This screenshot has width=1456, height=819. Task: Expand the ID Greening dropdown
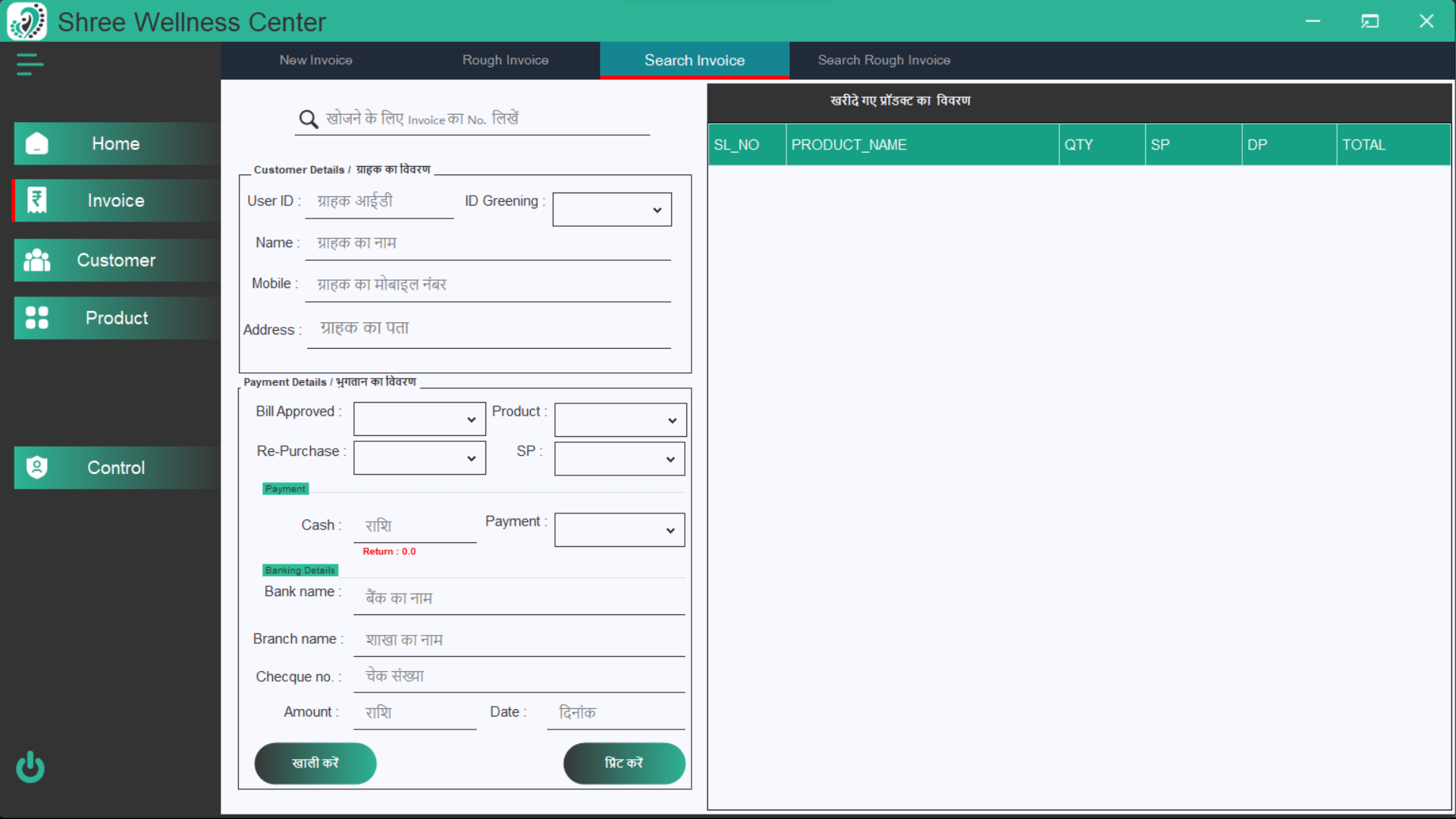[612, 210]
